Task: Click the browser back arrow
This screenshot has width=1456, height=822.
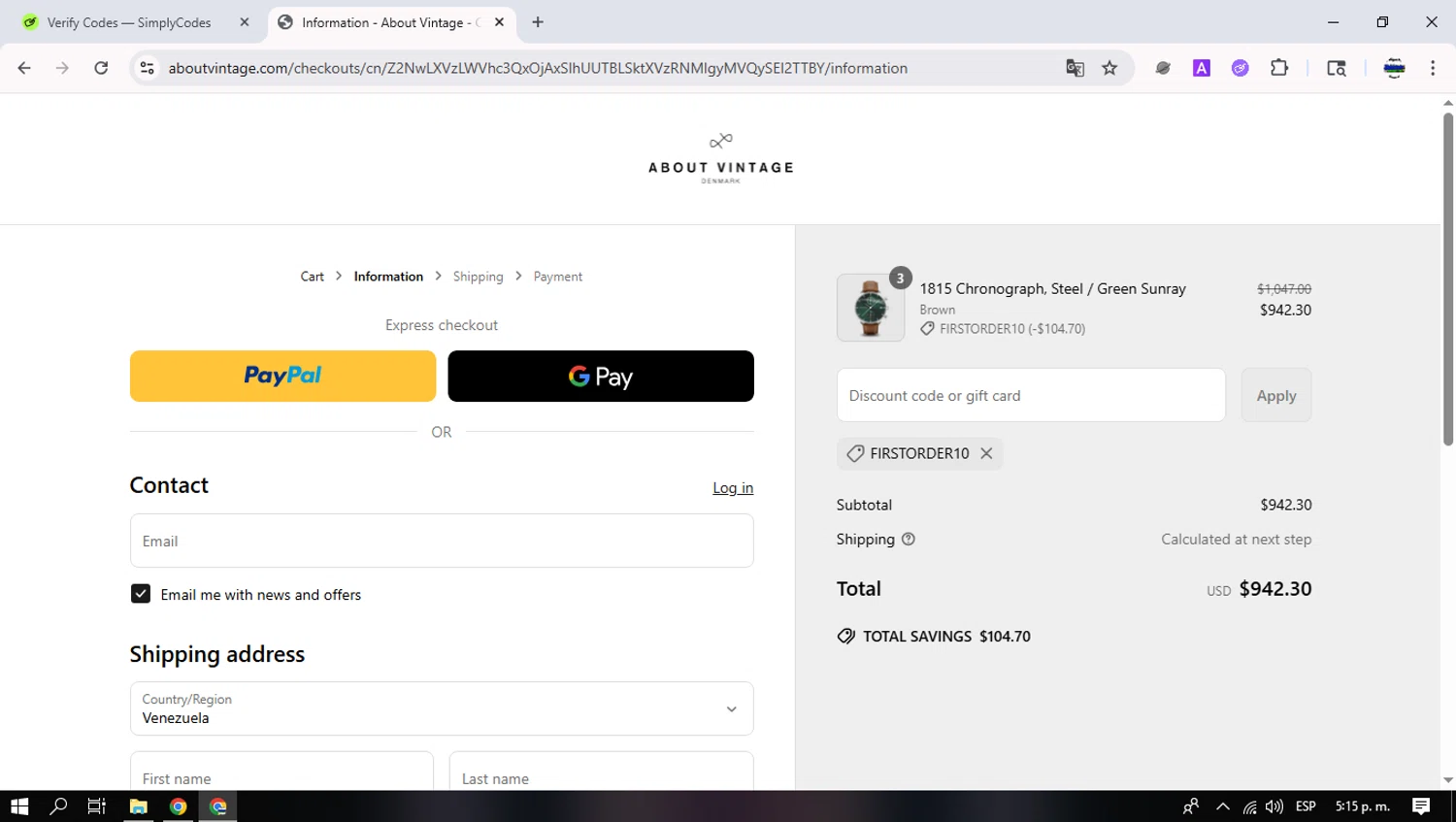Action: (24, 68)
